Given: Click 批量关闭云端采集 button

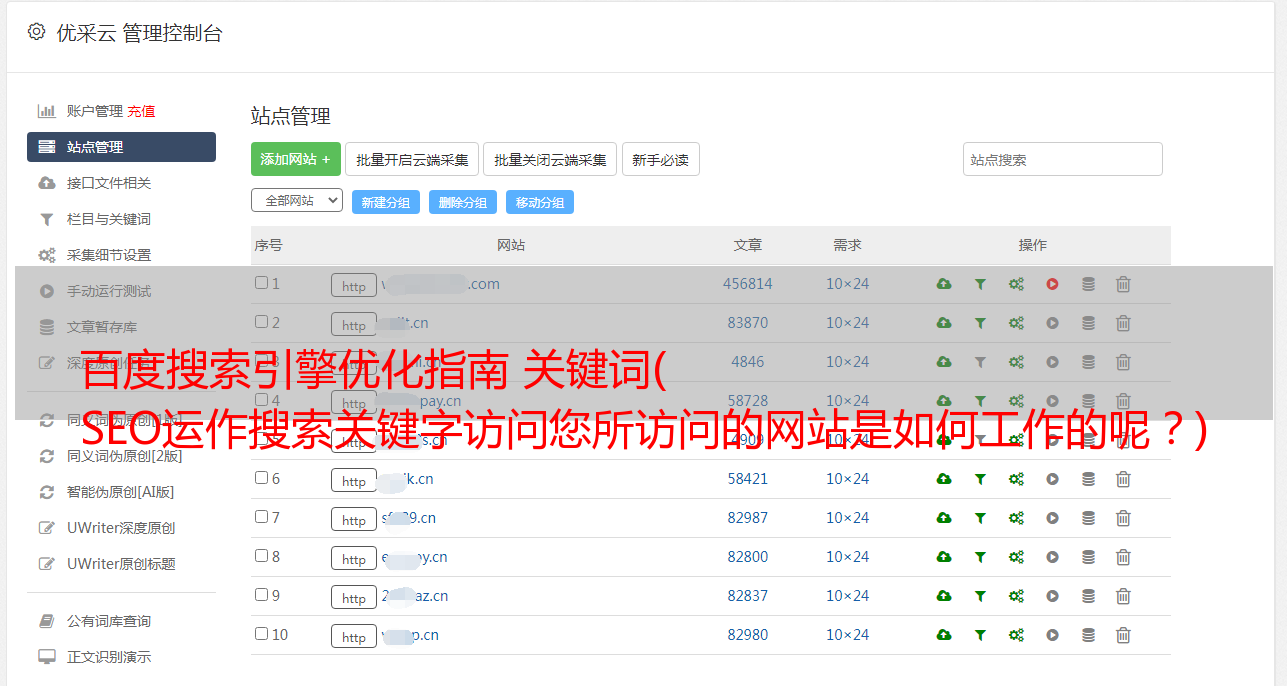Looking at the screenshot, I should [550, 159].
